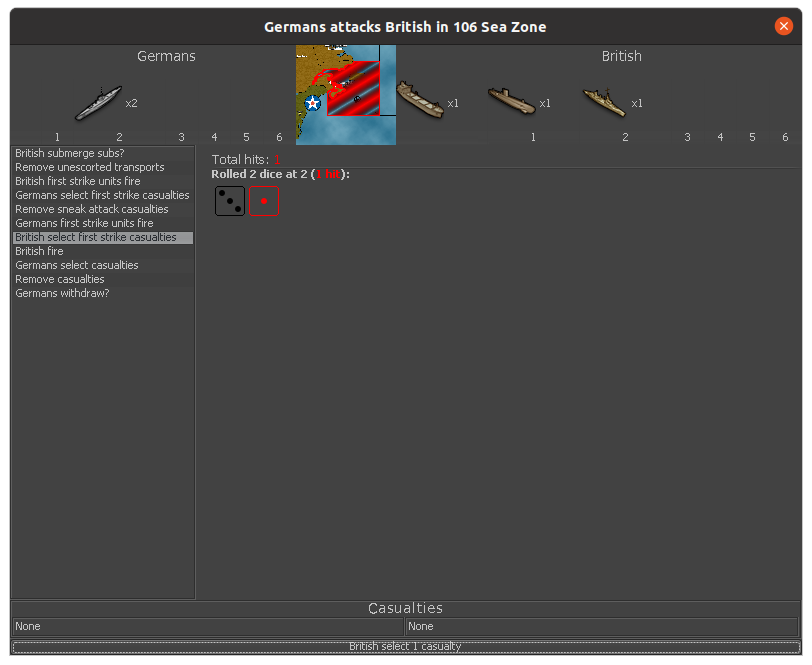Viewport: 812px width, 665px height.
Task: Click the British submarine unit icon
Action: [511, 101]
